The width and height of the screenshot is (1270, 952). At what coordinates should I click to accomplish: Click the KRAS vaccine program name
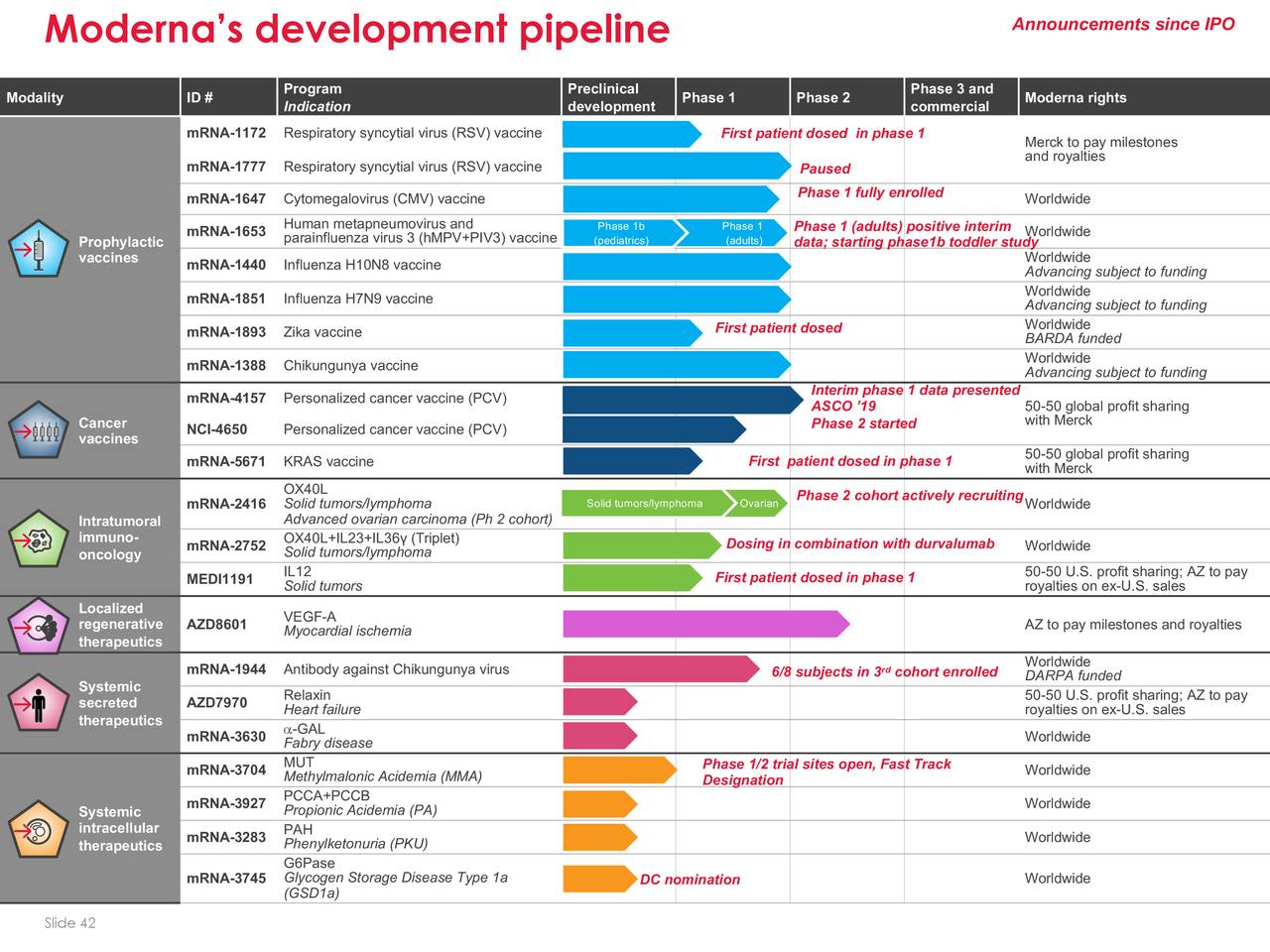pos(328,461)
